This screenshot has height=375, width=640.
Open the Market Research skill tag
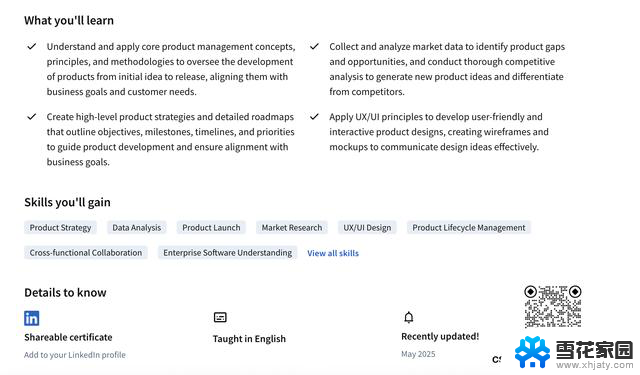pos(292,228)
